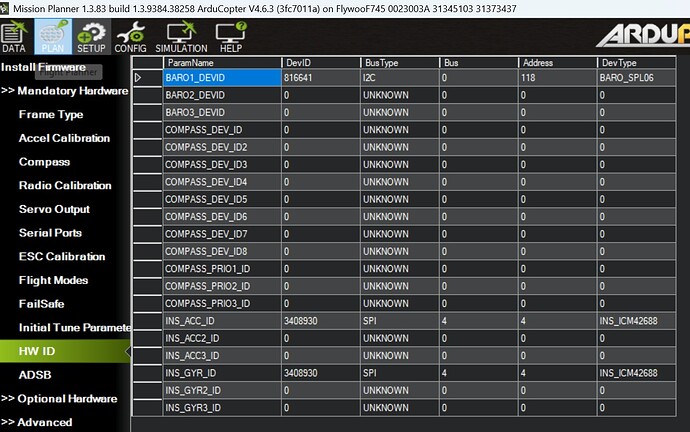The height and width of the screenshot is (432, 690).
Task: Select the COMPASS_PRIO1_ID cell
Action: coord(222,269)
